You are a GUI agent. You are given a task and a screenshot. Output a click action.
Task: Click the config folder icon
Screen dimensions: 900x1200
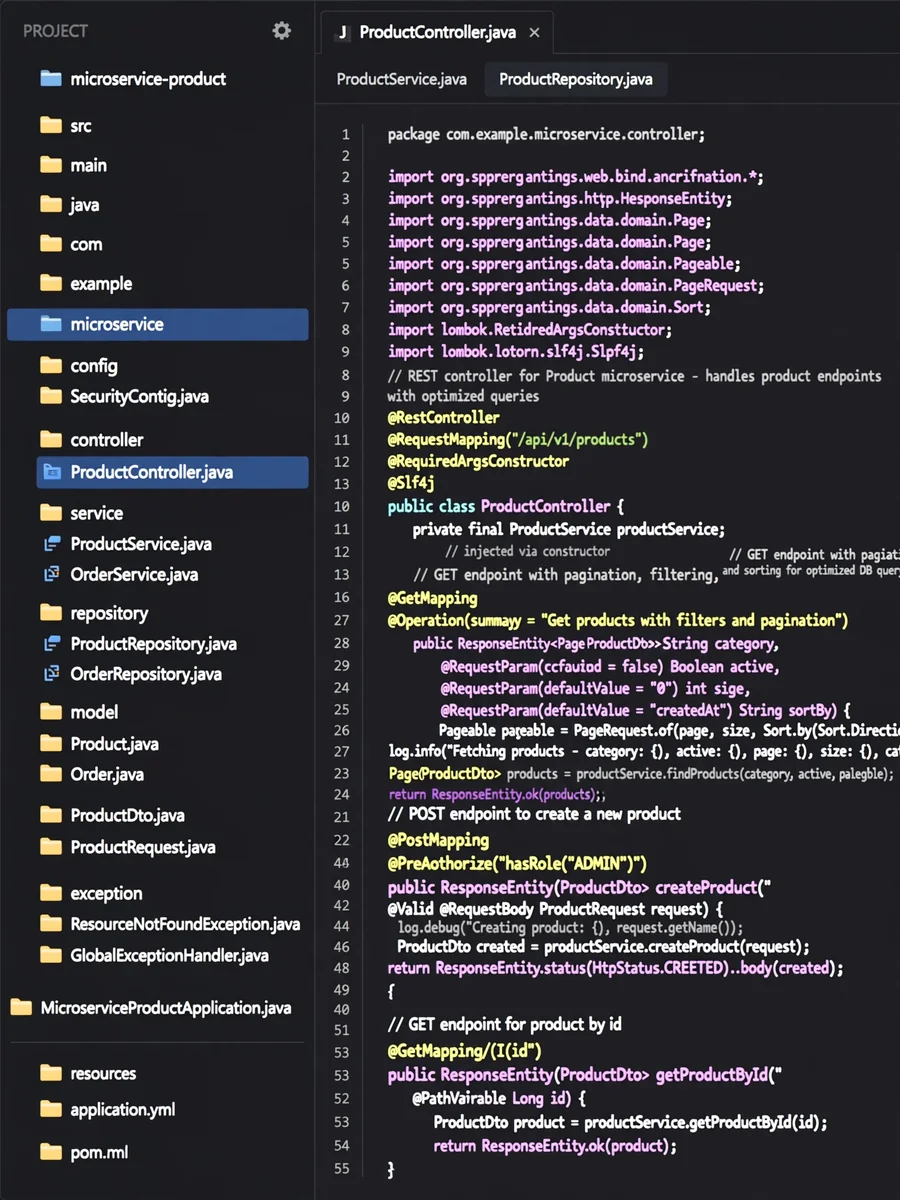(51, 366)
